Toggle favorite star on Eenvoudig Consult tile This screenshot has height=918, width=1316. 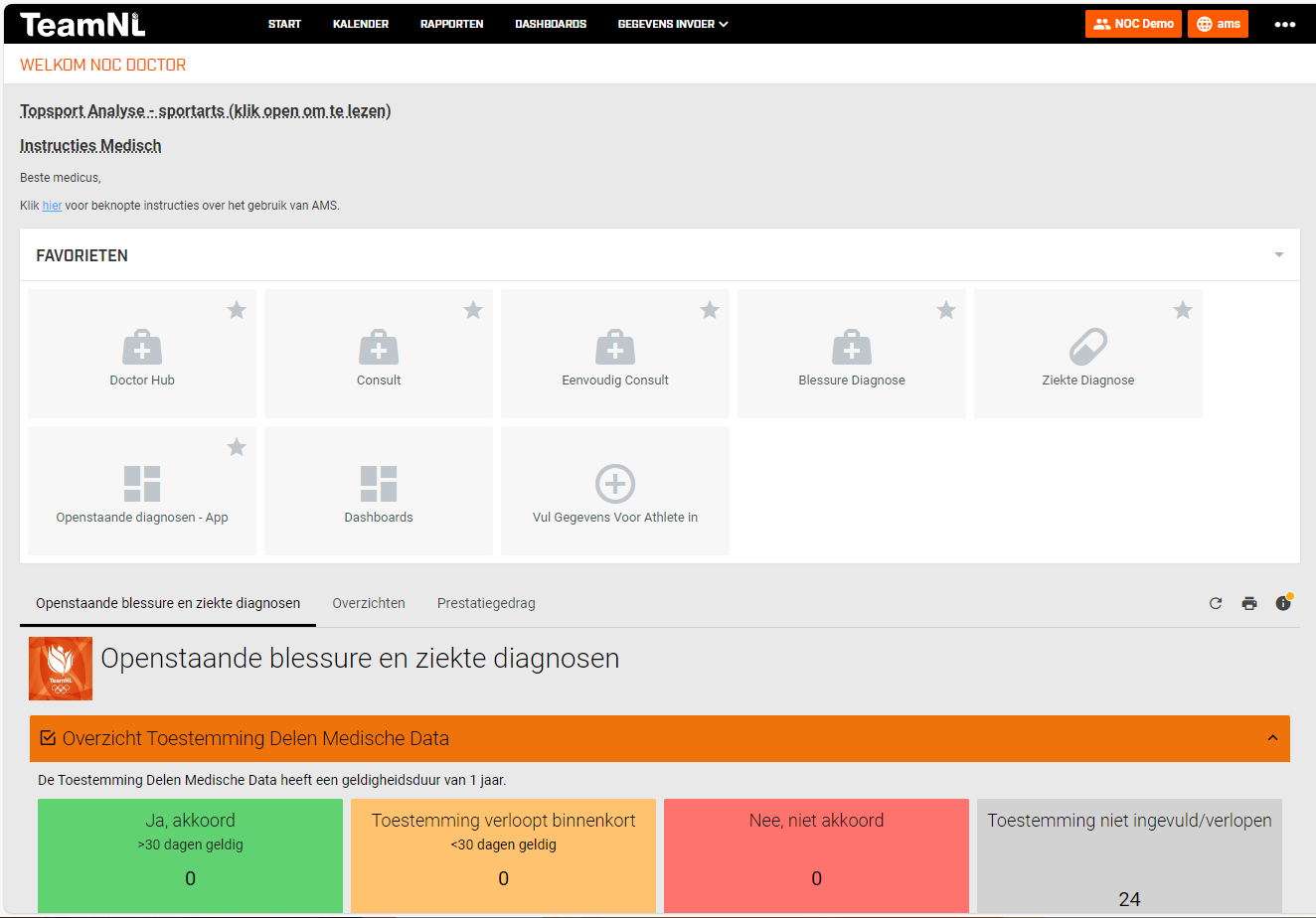pyautogui.click(x=710, y=311)
